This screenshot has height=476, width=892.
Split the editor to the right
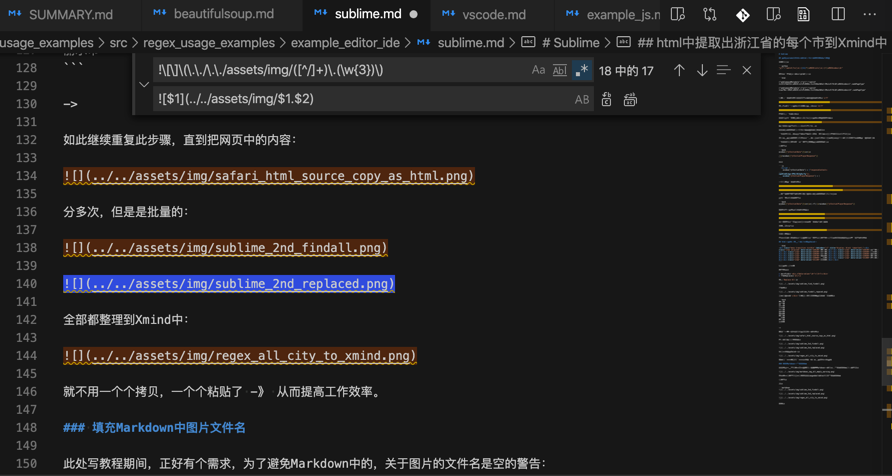click(x=837, y=14)
